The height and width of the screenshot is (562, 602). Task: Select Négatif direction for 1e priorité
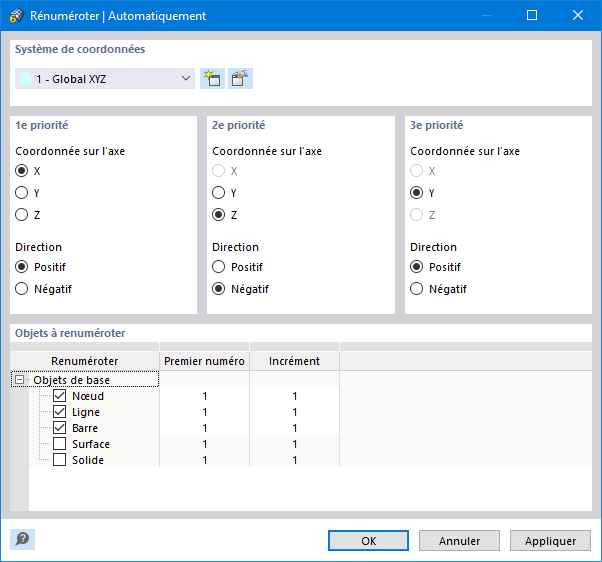click(x=22, y=289)
